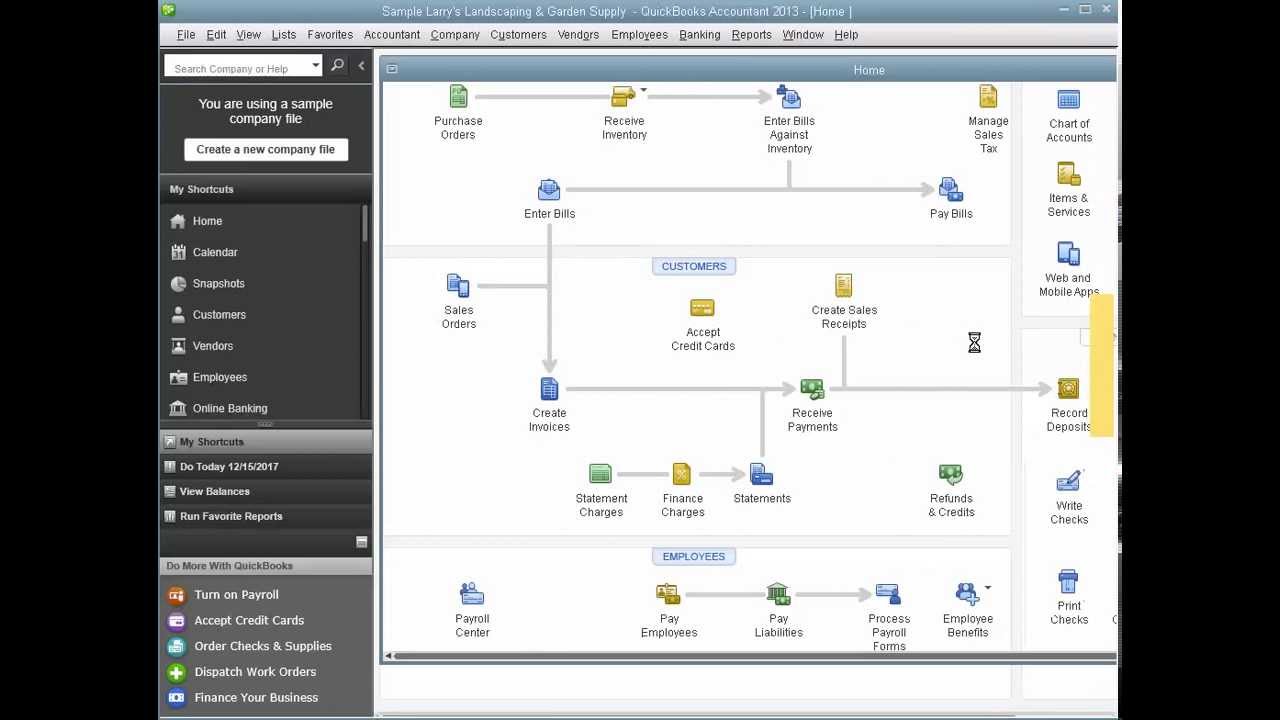Viewport: 1280px width, 720px height.
Task: Open the Employee Benefits icon
Action: pos(967,595)
